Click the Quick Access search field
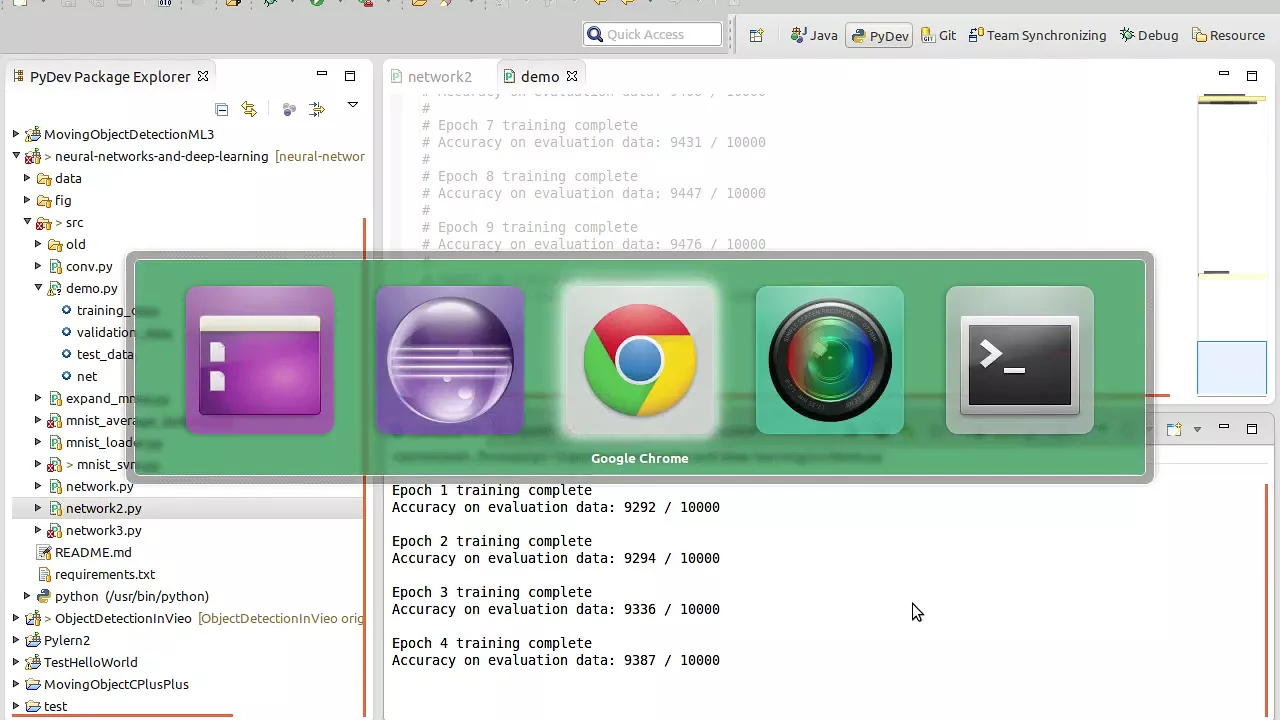1280x720 pixels. pos(652,34)
